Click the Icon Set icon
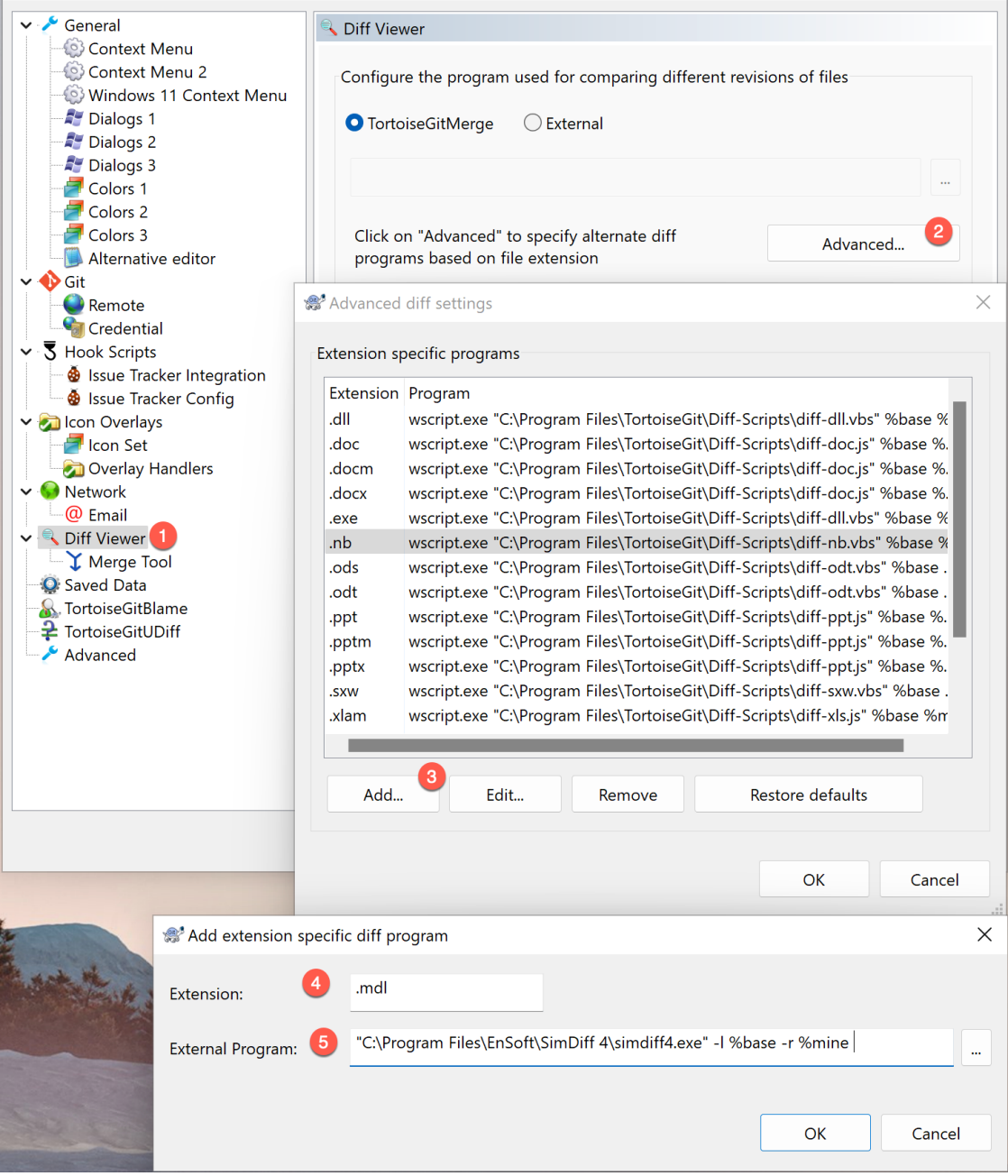The image size is (1008, 1176). pos(74,445)
